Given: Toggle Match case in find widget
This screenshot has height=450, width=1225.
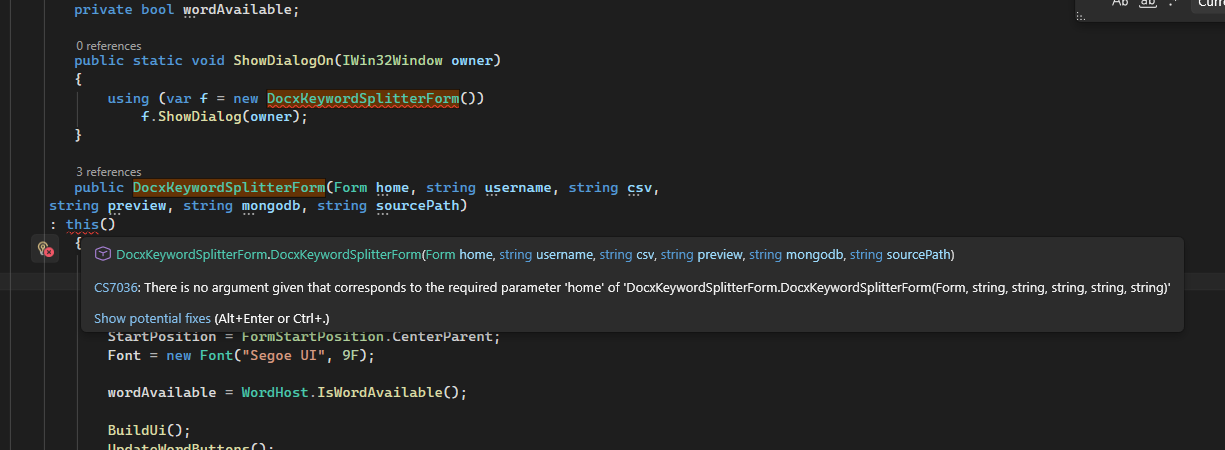Looking at the screenshot, I should 1120,4.
